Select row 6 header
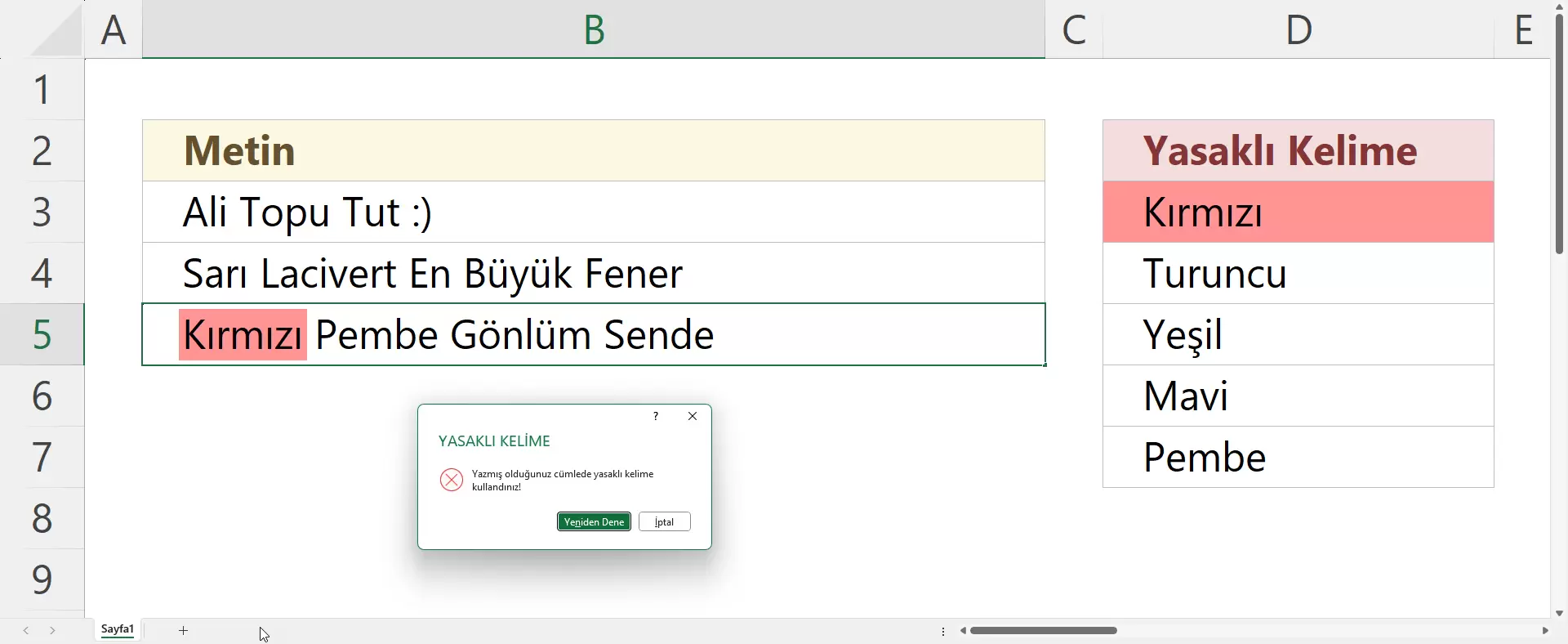 click(x=42, y=396)
